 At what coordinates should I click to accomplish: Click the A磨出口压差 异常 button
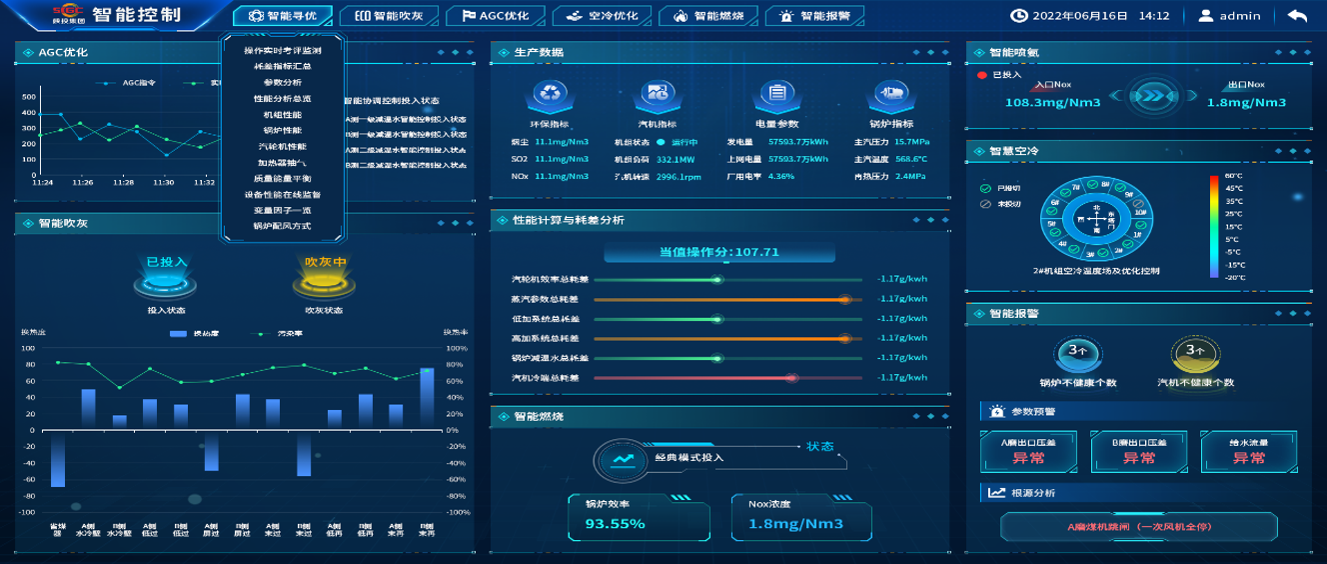1028,452
